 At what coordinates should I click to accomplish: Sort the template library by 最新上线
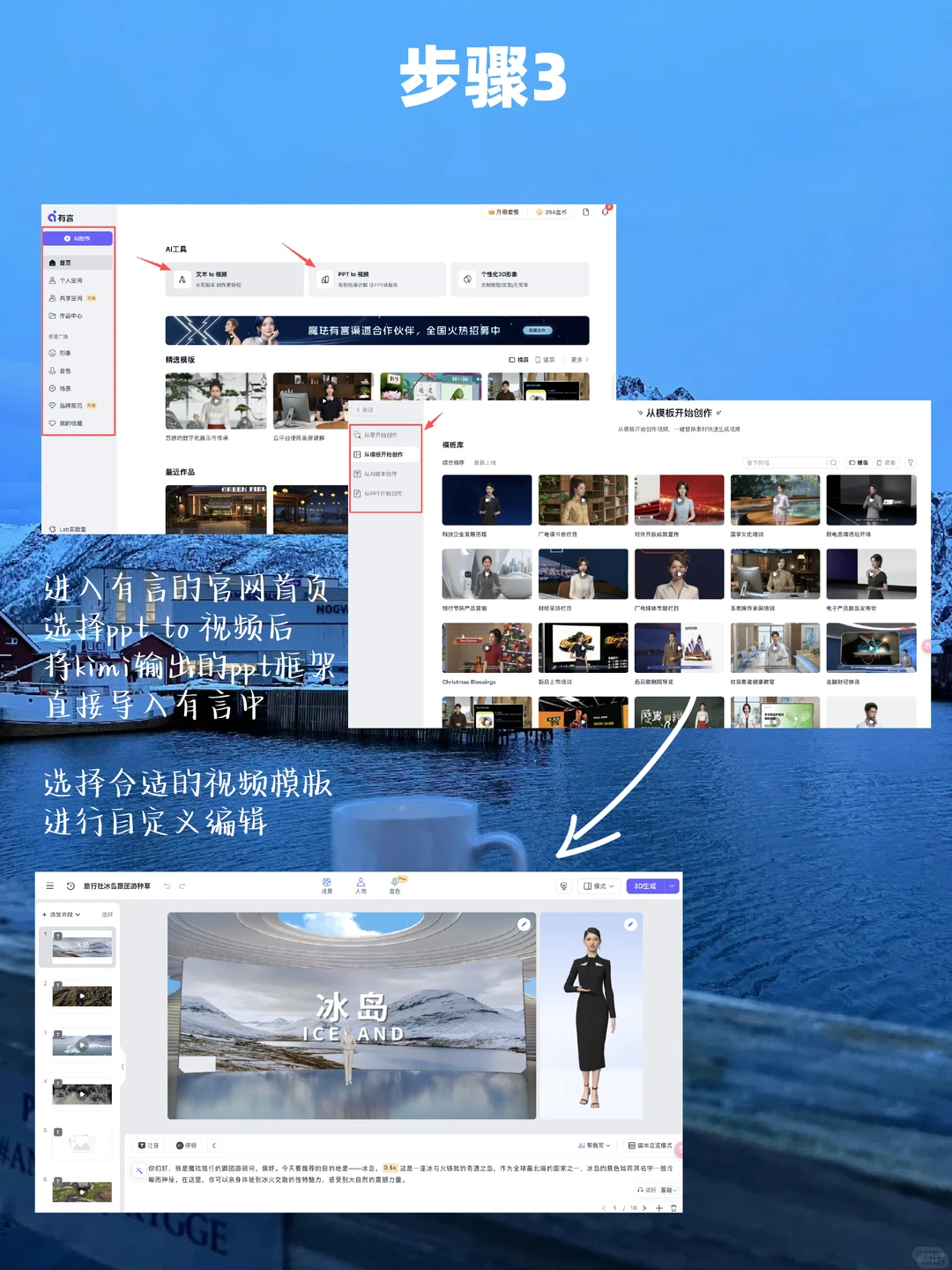point(485,463)
